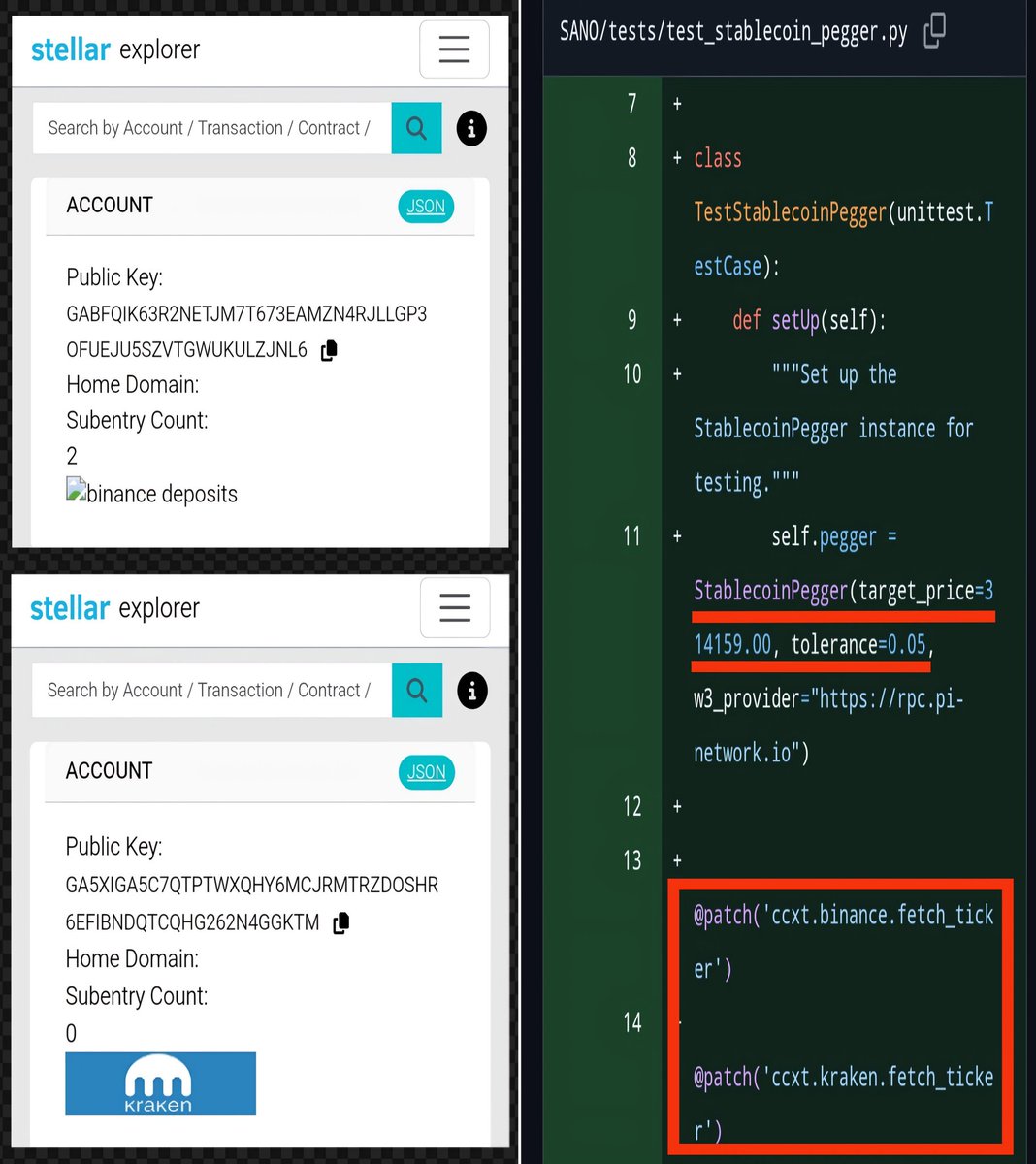1036x1164 pixels.
Task: Open hamburger menu in top stellar explorer
Action: click(x=454, y=48)
